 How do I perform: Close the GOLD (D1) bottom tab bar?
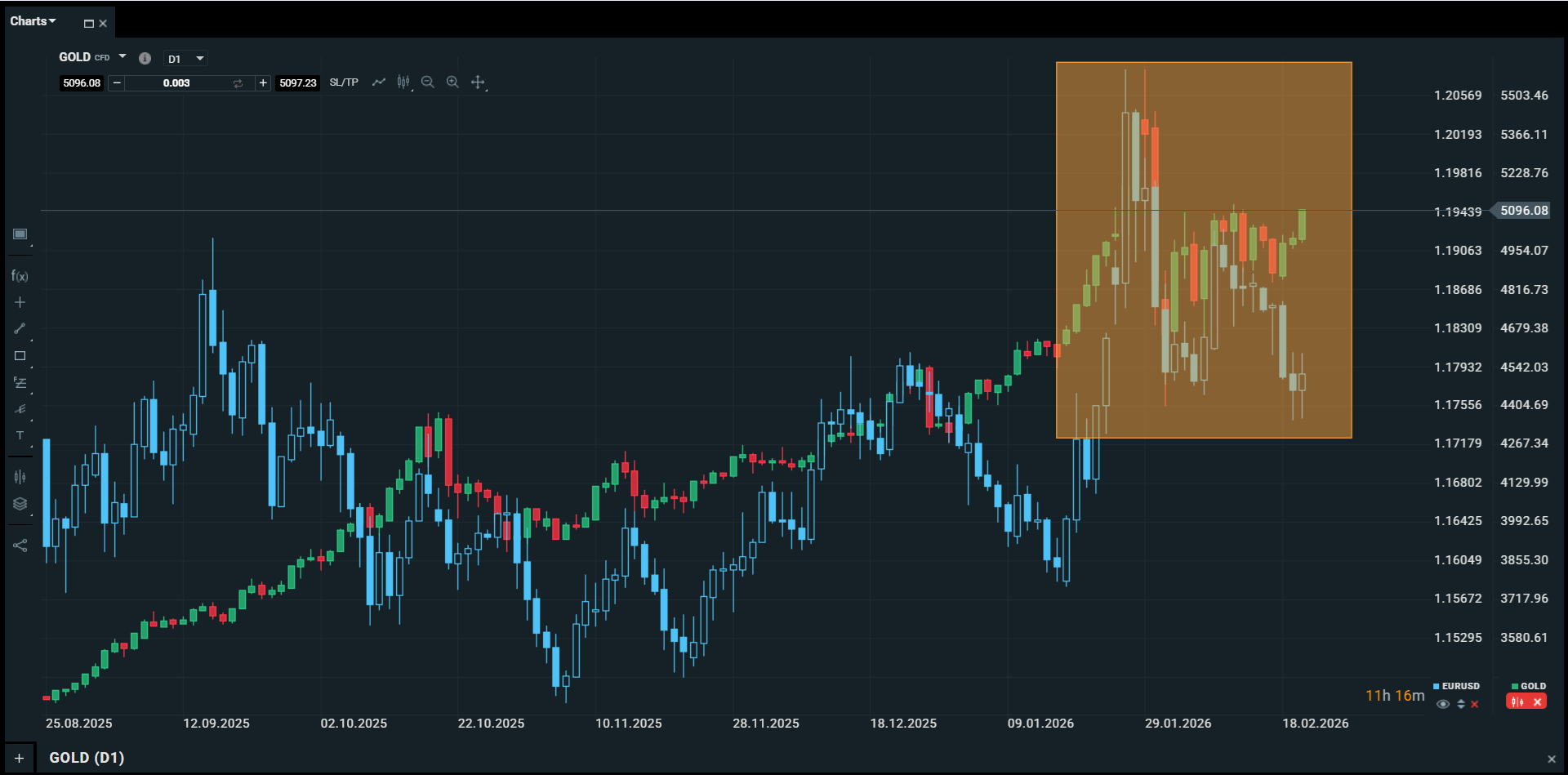(x=1552, y=759)
